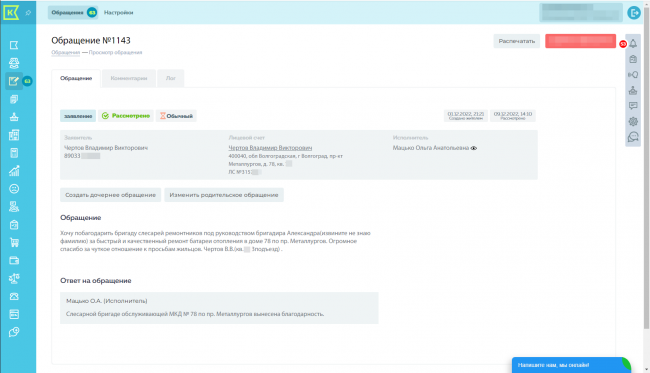The height and width of the screenshot is (373, 650).
Task: Open the clipboard icon in right panel
Action: (x=633, y=59)
